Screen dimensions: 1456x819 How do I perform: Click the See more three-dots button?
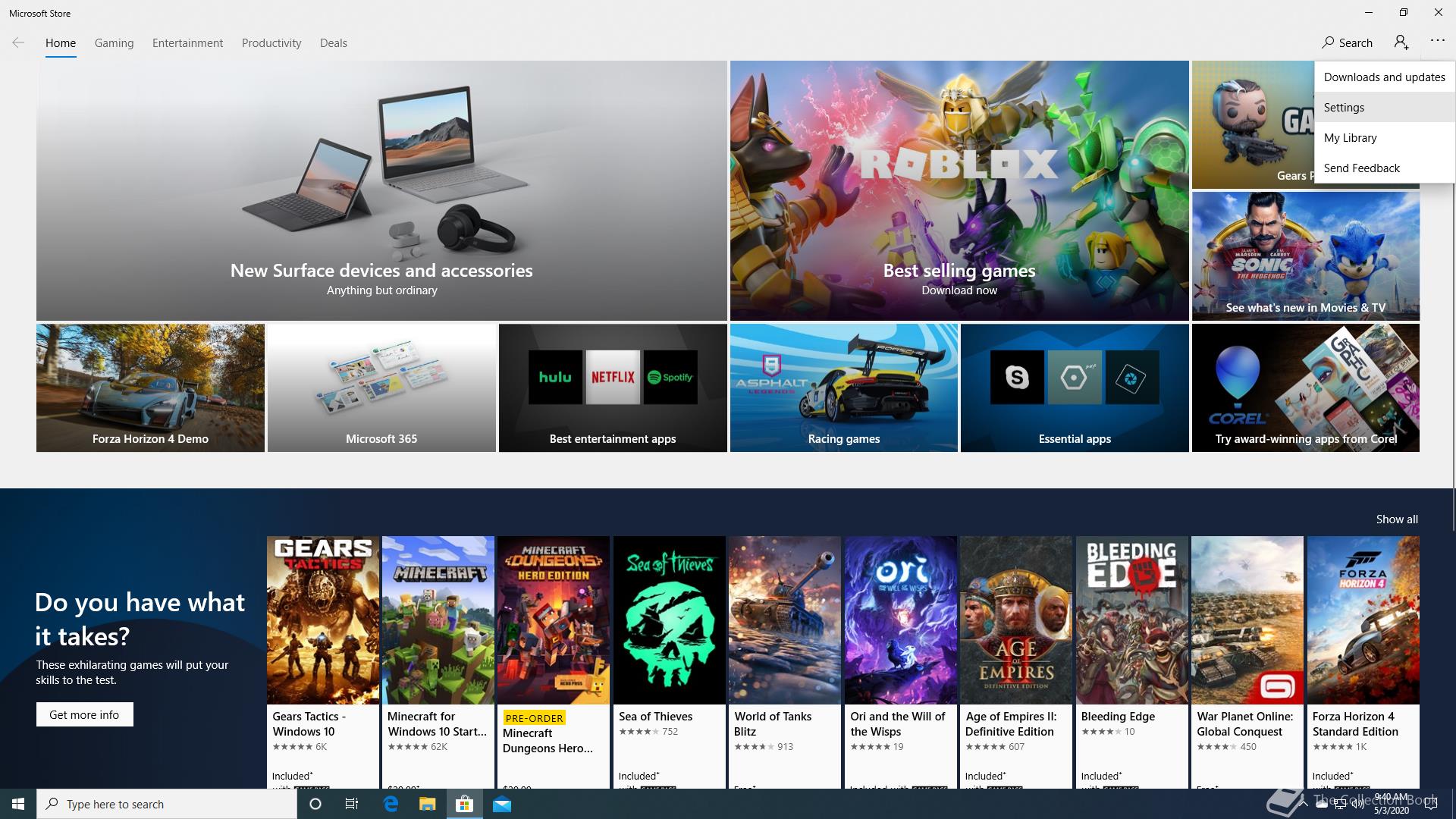point(1438,41)
